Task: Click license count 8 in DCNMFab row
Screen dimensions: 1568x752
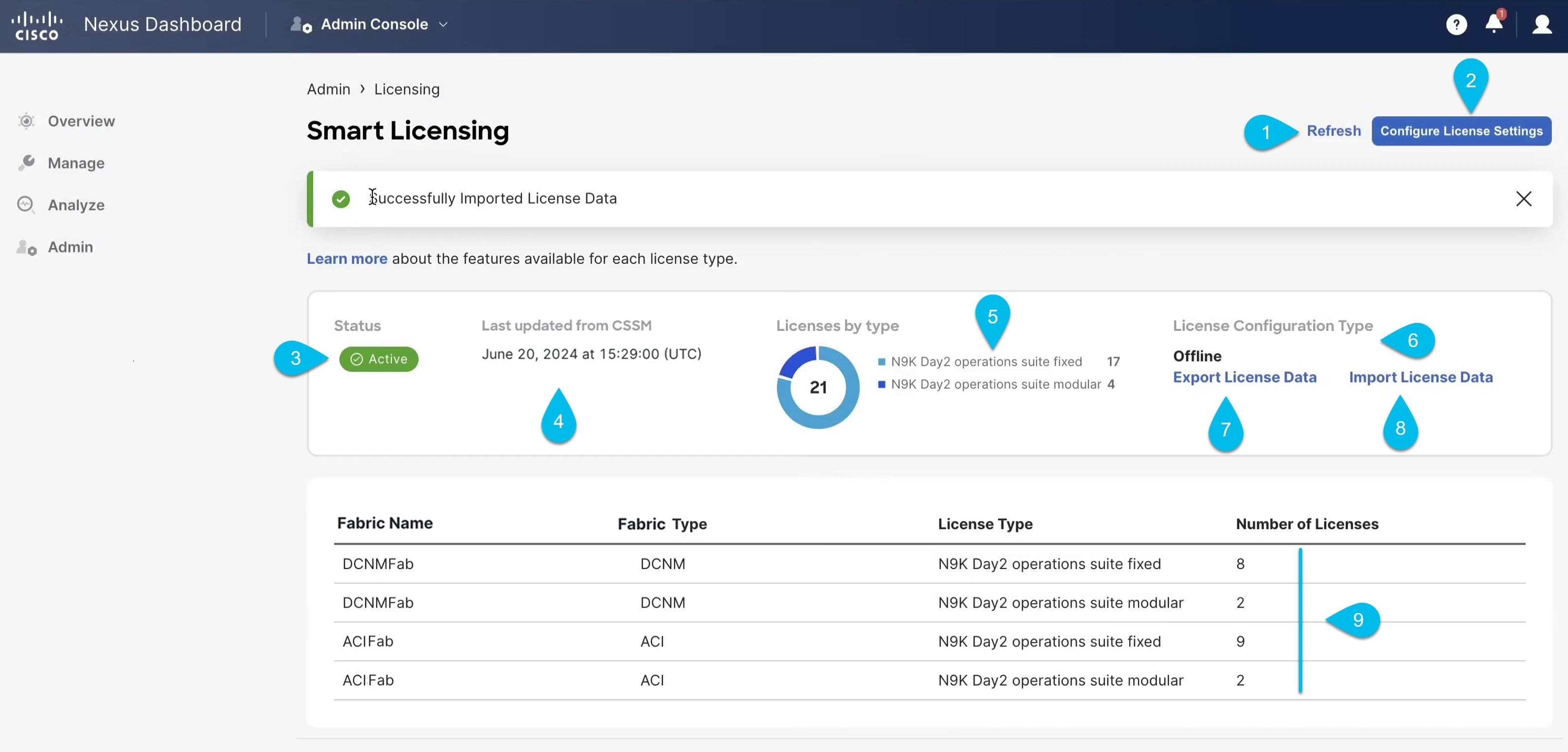Action: [x=1240, y=564]
